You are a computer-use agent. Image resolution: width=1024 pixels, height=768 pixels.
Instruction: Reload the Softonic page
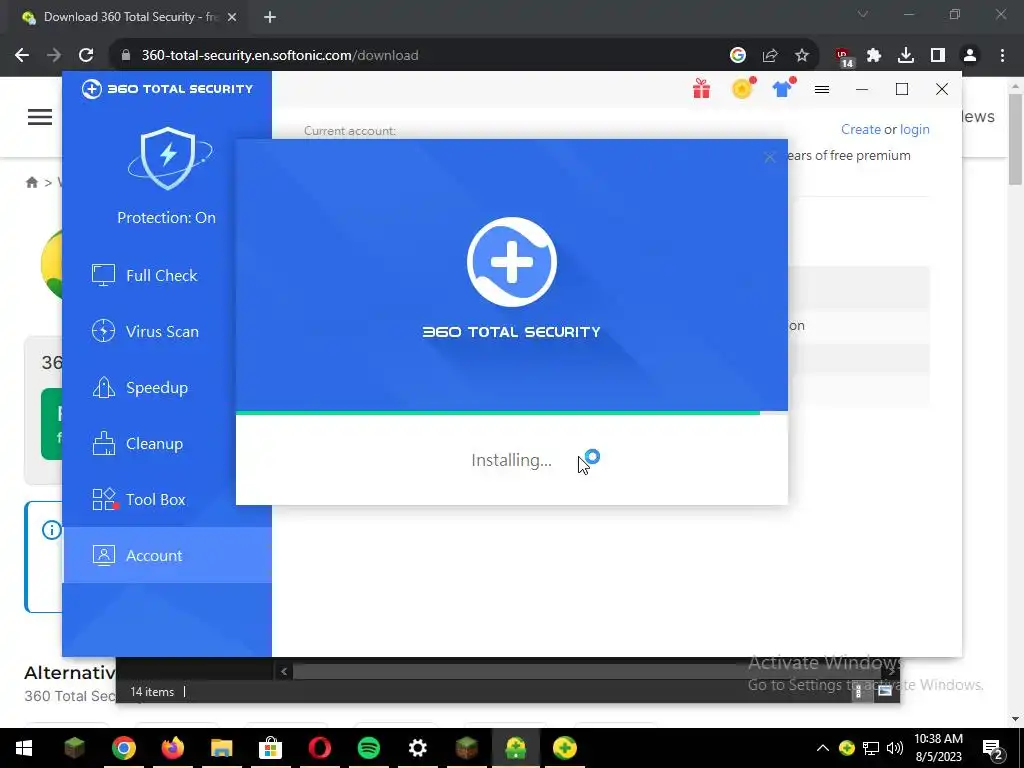click(x=86, y=56)
